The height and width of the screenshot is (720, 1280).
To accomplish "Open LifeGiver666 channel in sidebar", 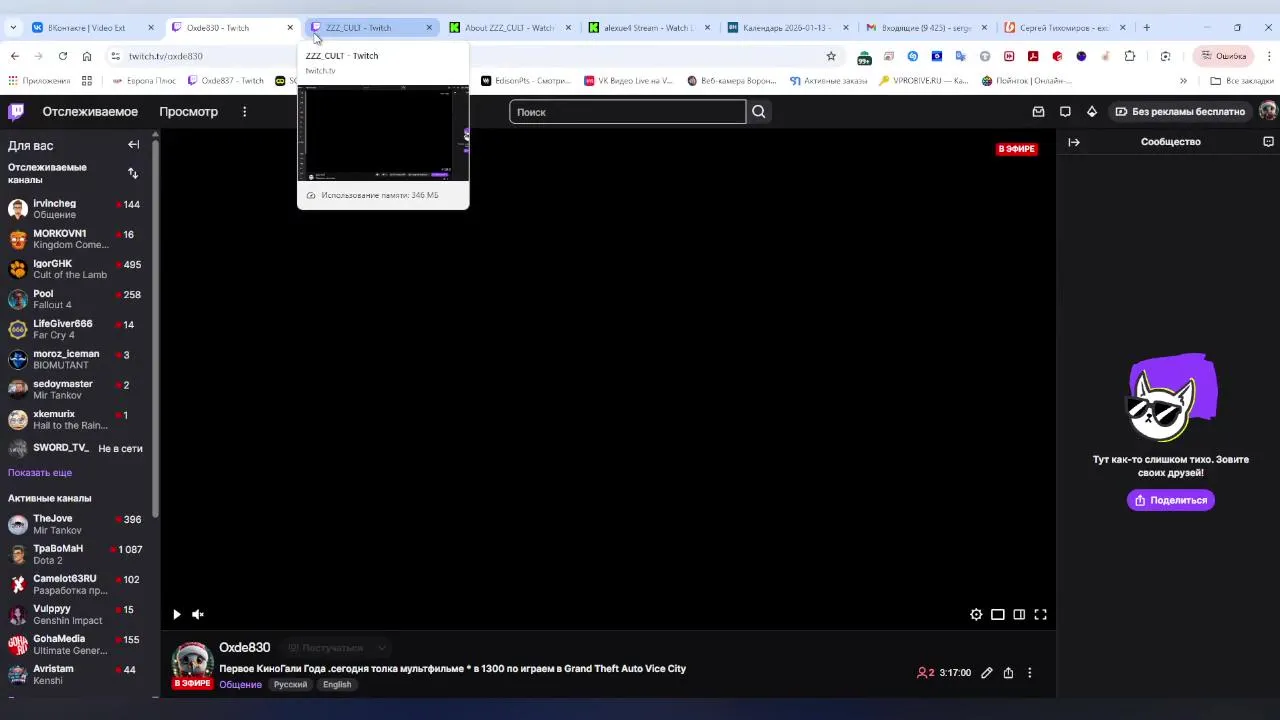I will 77,329.
